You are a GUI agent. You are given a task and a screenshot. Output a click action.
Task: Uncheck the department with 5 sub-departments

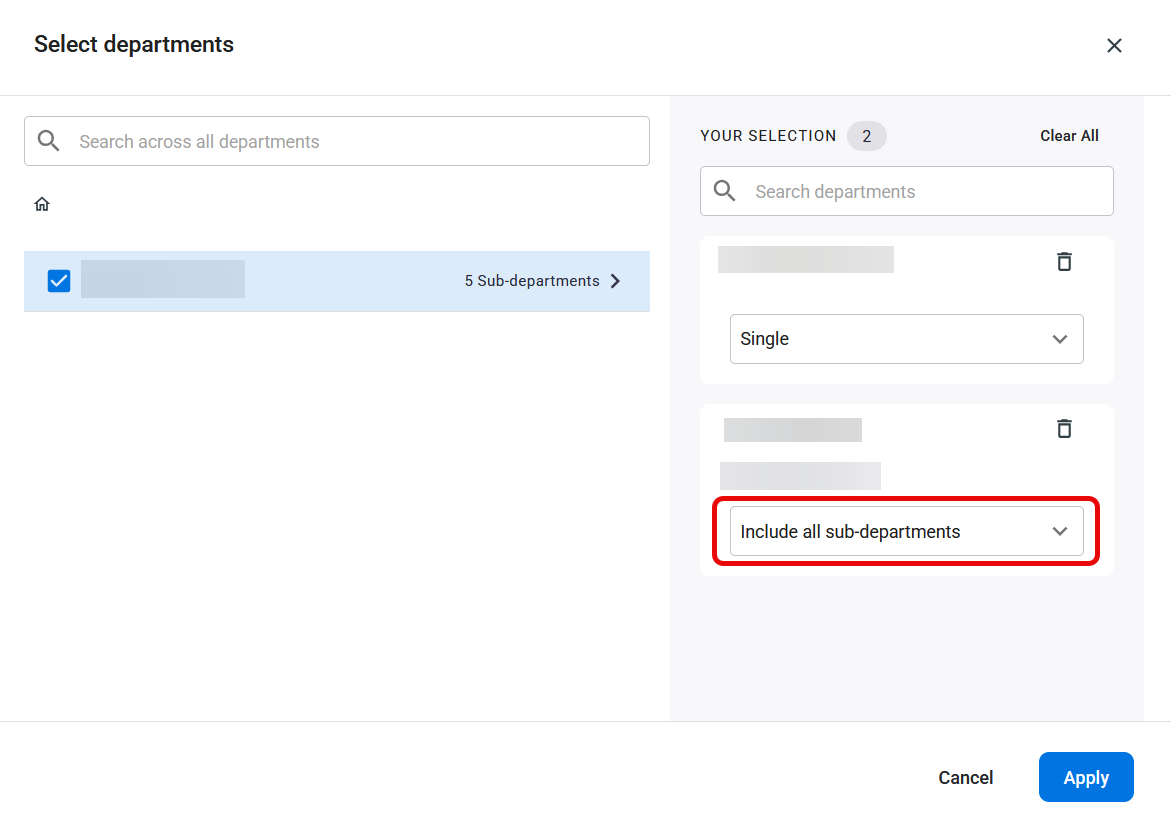point(59,281)
